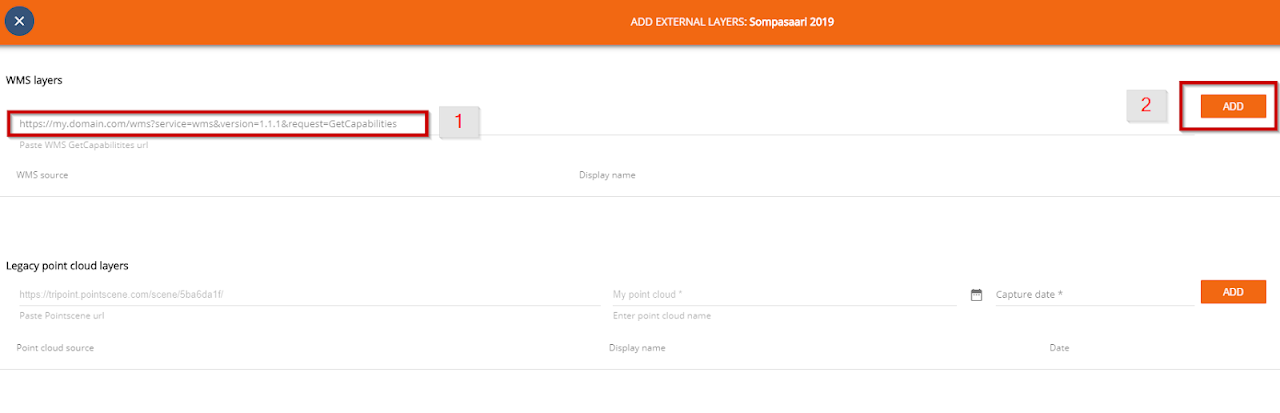Add the WMS layer with ADD button
This screenshot has height=413, width=1280.
coord(1233,106)
